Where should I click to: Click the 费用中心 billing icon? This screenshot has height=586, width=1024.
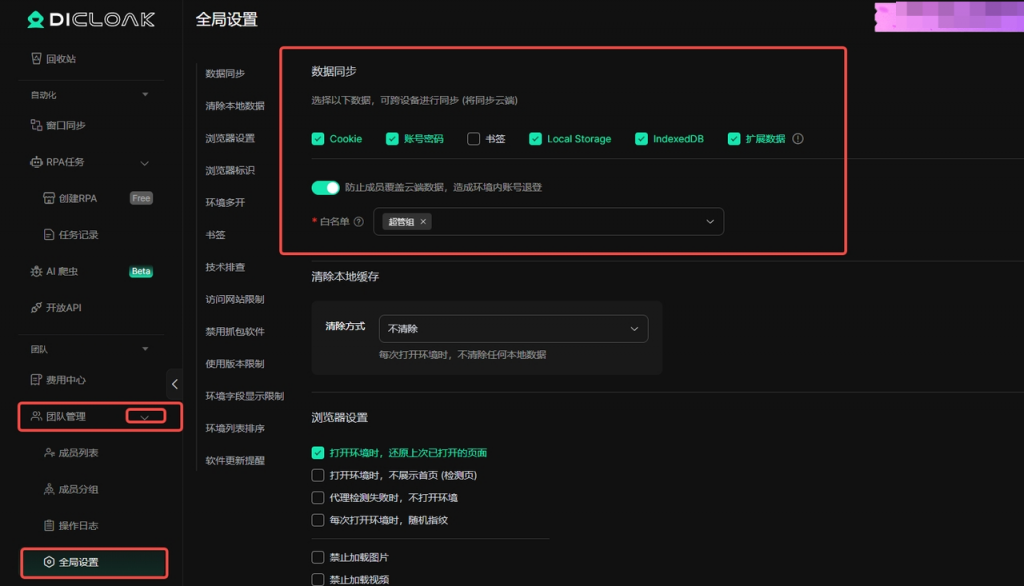click(x=36, y=380)
